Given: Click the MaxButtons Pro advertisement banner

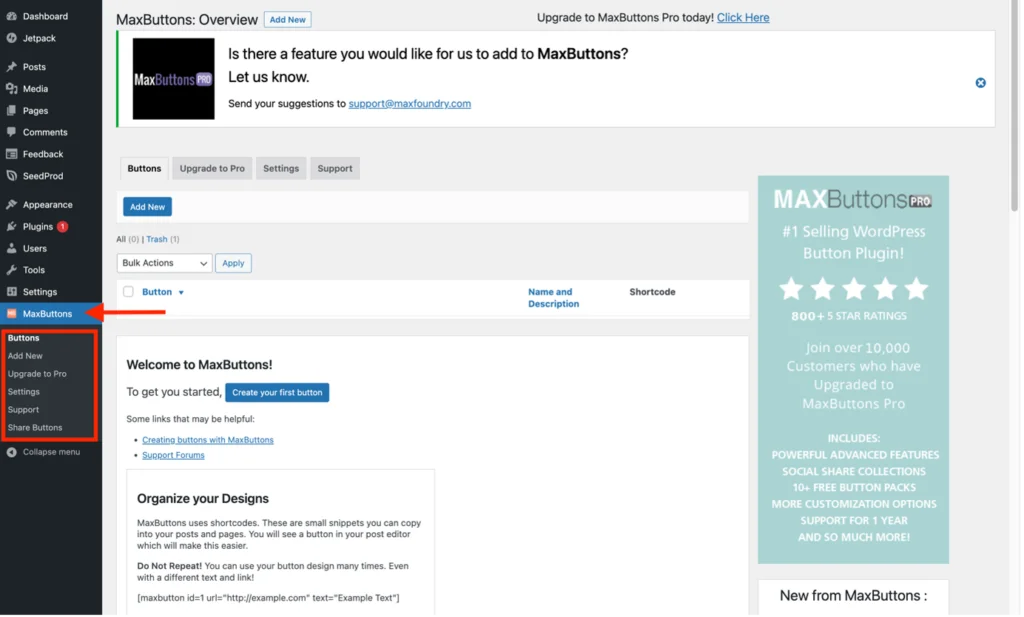Looking at the screenshot, I should tap(855, 370).
